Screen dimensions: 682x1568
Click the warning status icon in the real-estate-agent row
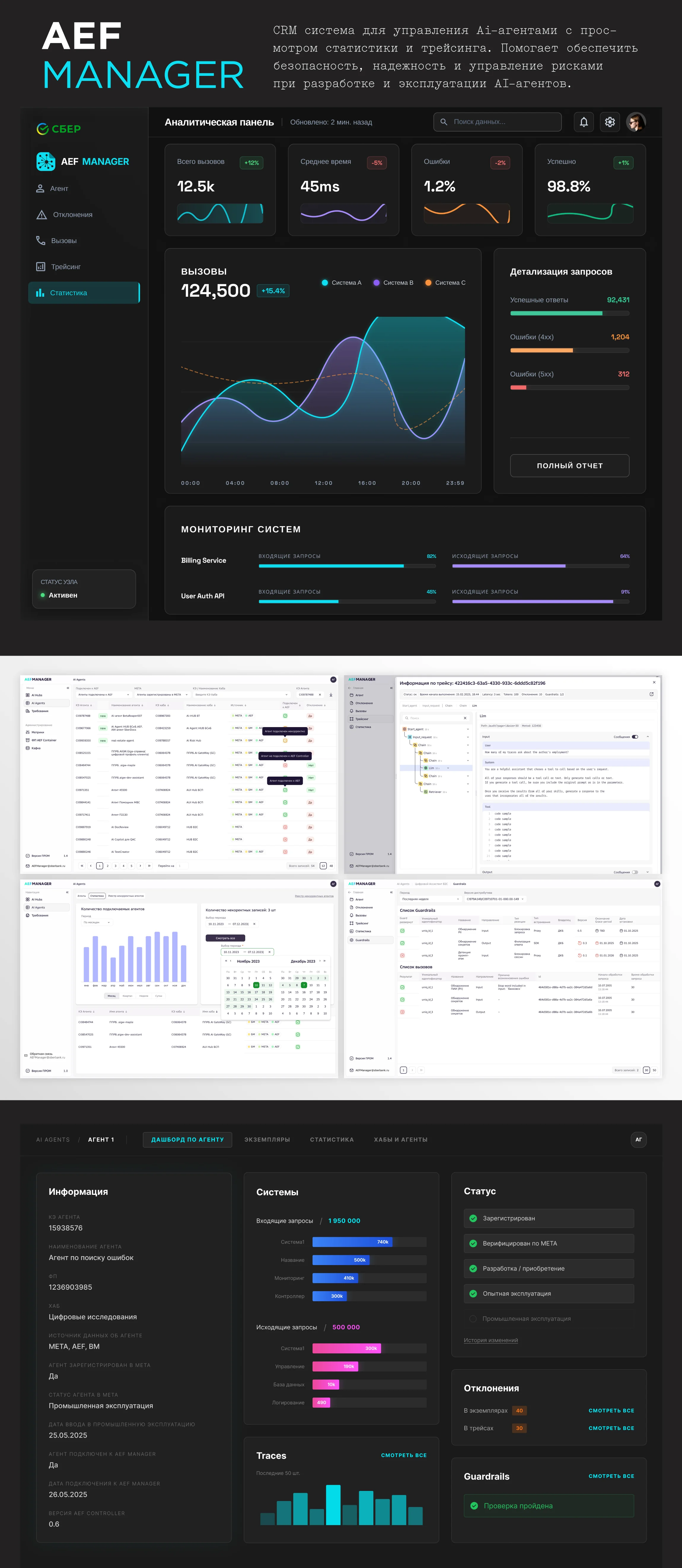click(285, 740)
